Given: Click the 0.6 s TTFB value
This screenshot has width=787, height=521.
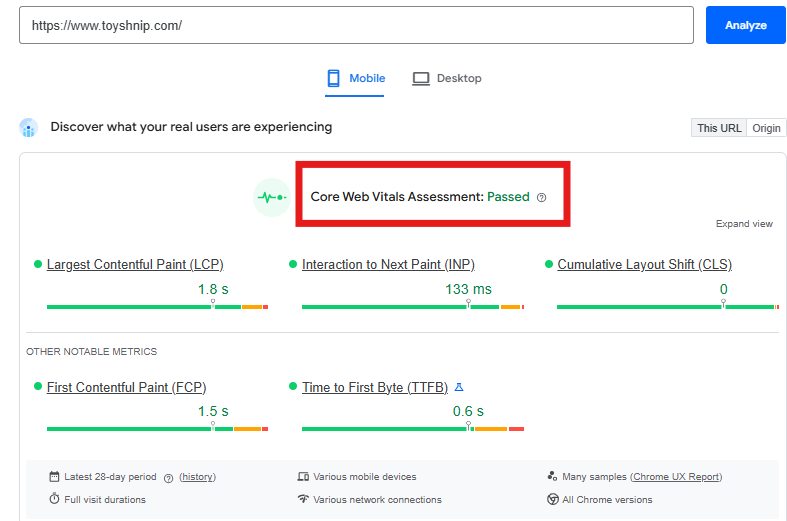Looking at the screenshot, I should point(468,412).
